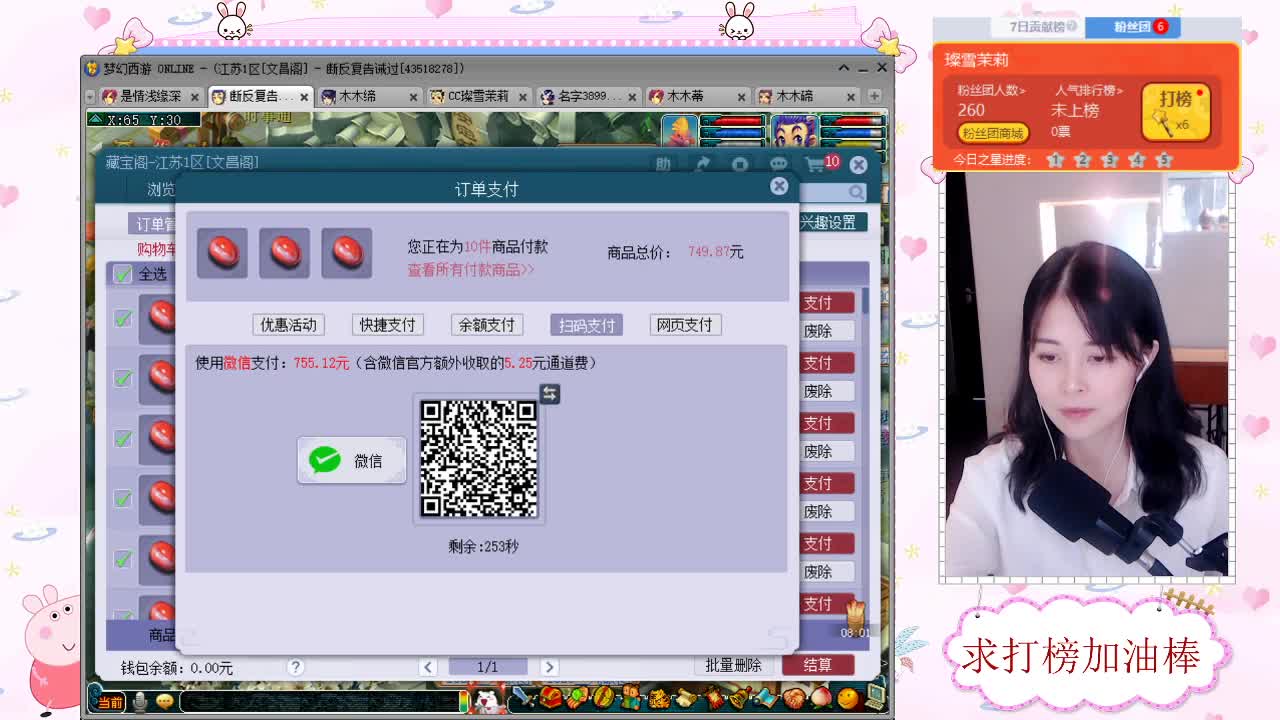Click the 助 helper icon in 藏宝阁 header

(x=663, y=164)
